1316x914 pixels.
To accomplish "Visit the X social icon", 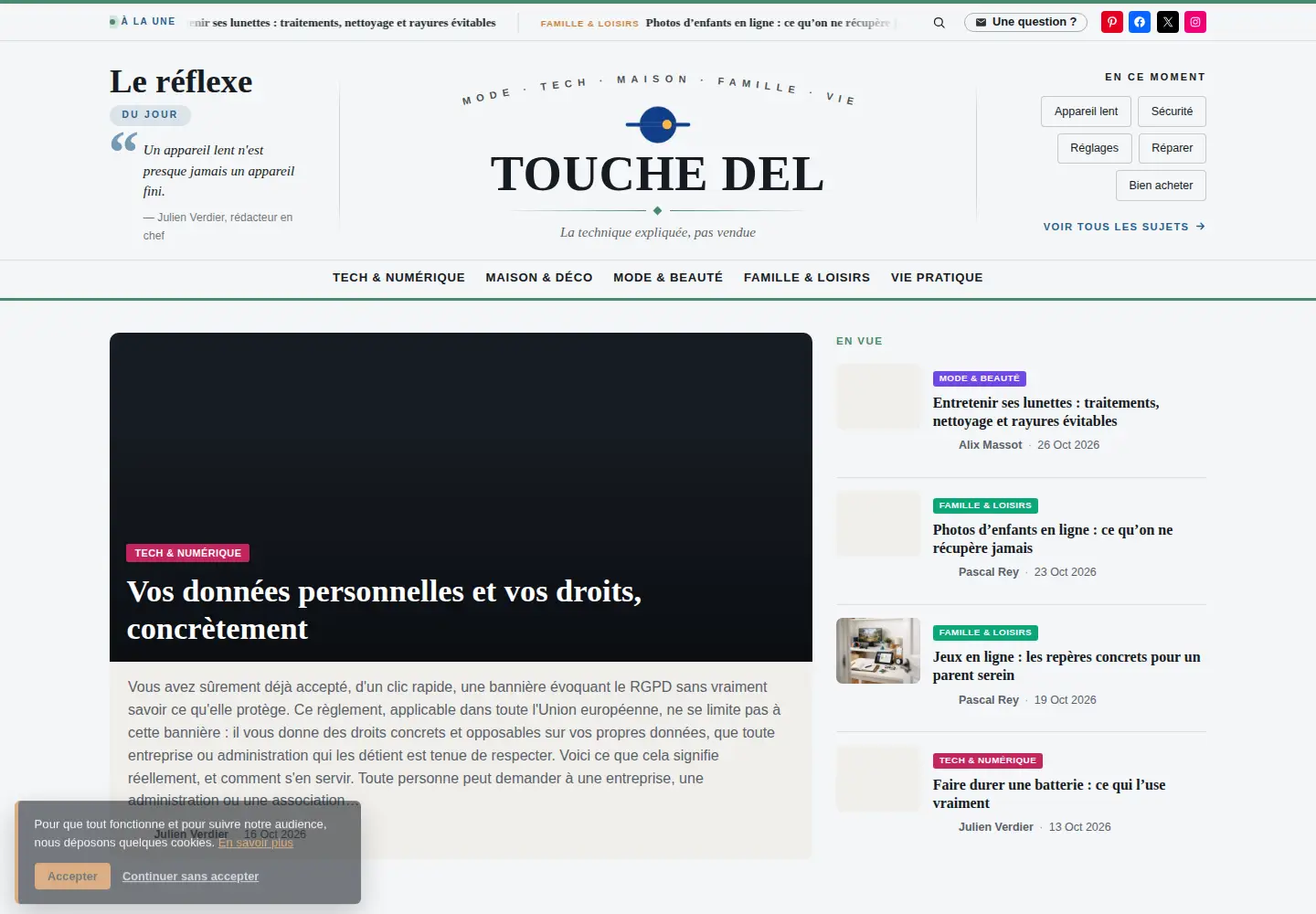I will (x=1168, y=22).
